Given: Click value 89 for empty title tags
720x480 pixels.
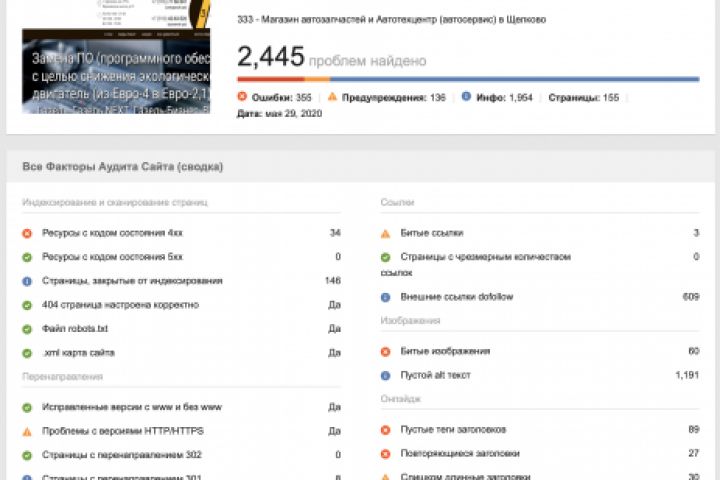Looking at the screenshot, I should point(694,429).
